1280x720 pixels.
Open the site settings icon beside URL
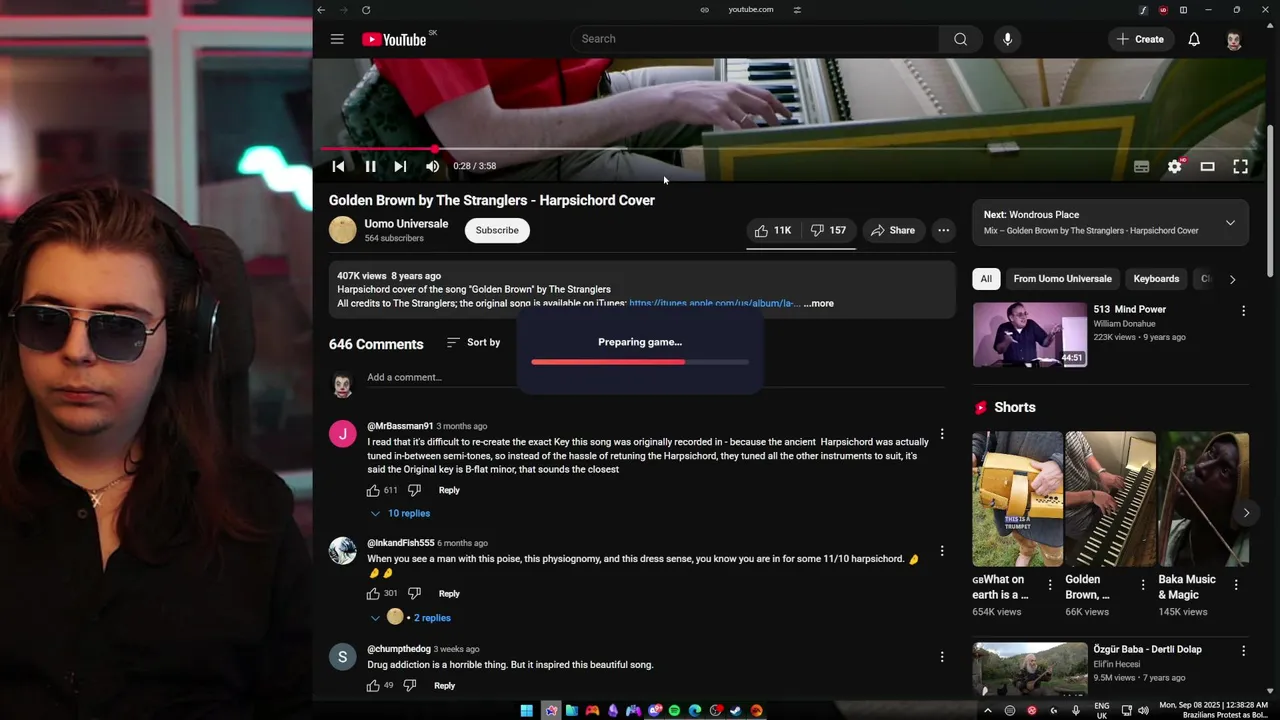(x=797, y=10)
